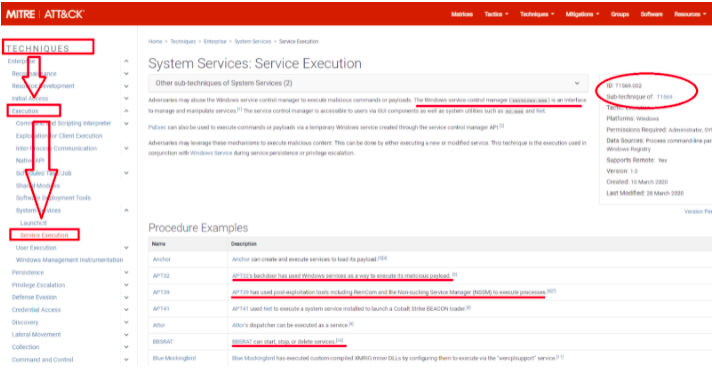The width and height of the screenshot is (712, 376).
Task: Click the Home breadcrumb link
Action: 155,41
